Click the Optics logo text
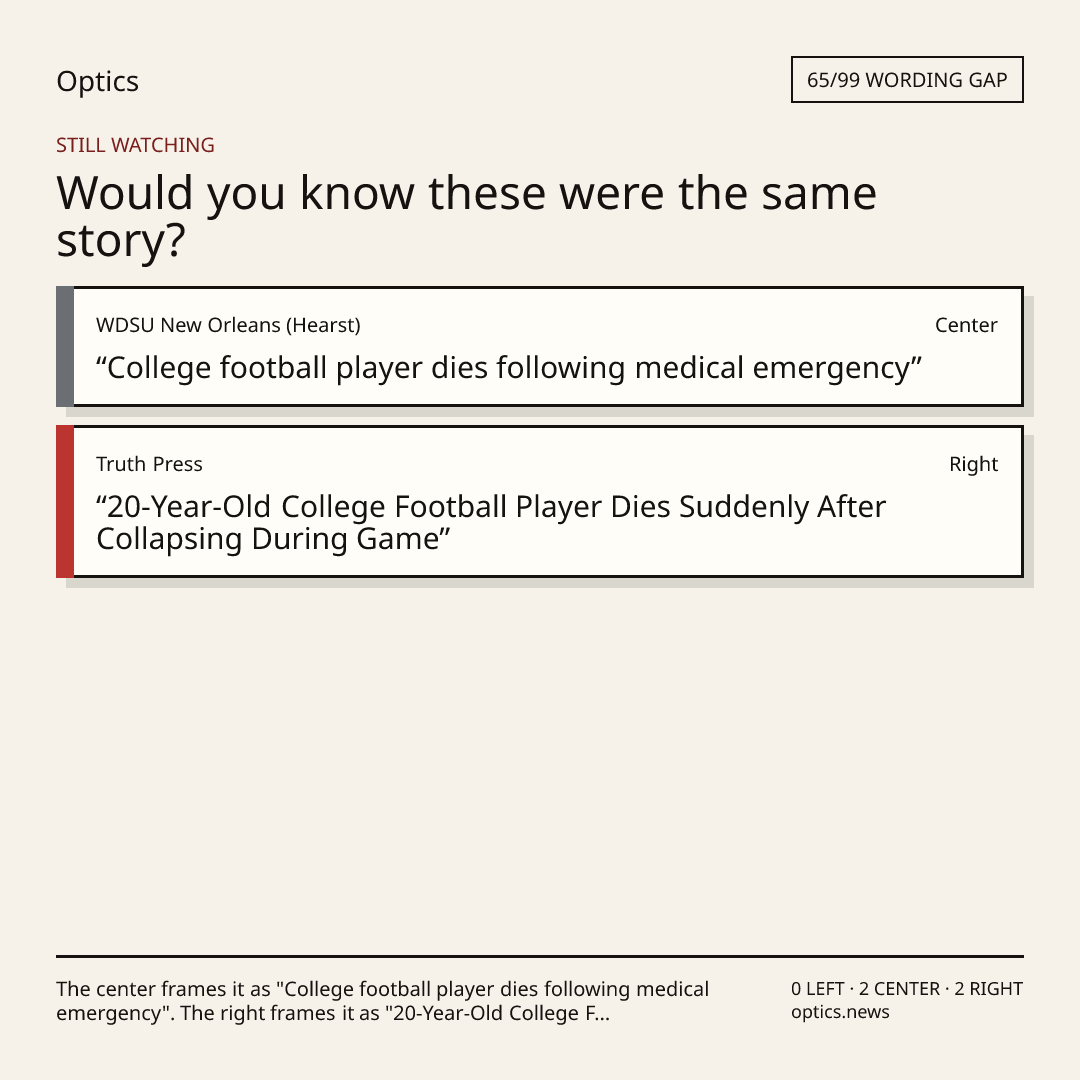The width and height of the screenshot is (1080, 1080). 97,82
